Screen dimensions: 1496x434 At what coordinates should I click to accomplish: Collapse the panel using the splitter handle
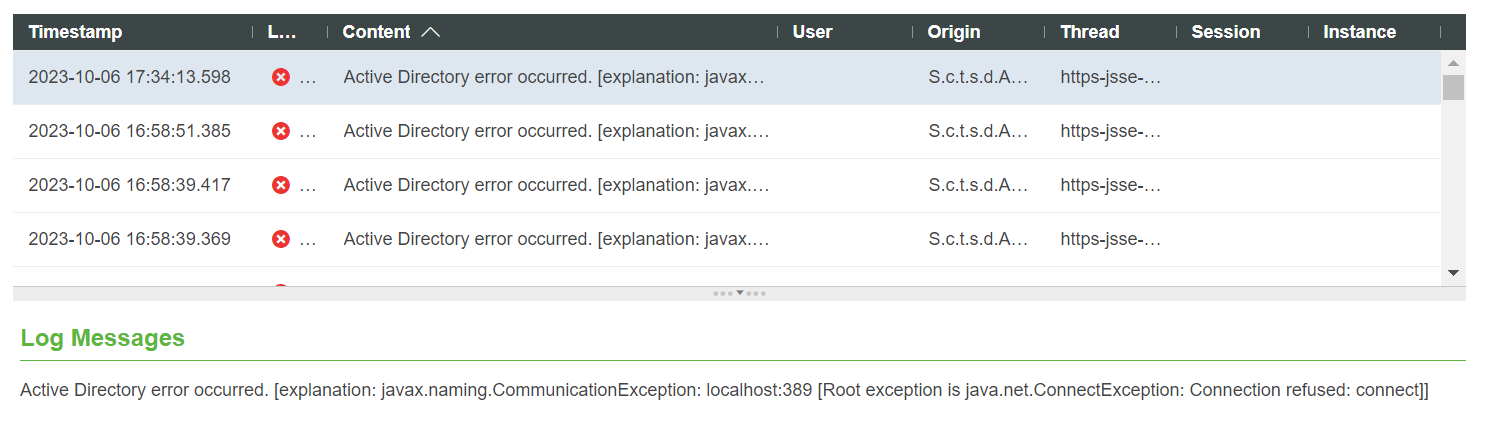[739, 293]
